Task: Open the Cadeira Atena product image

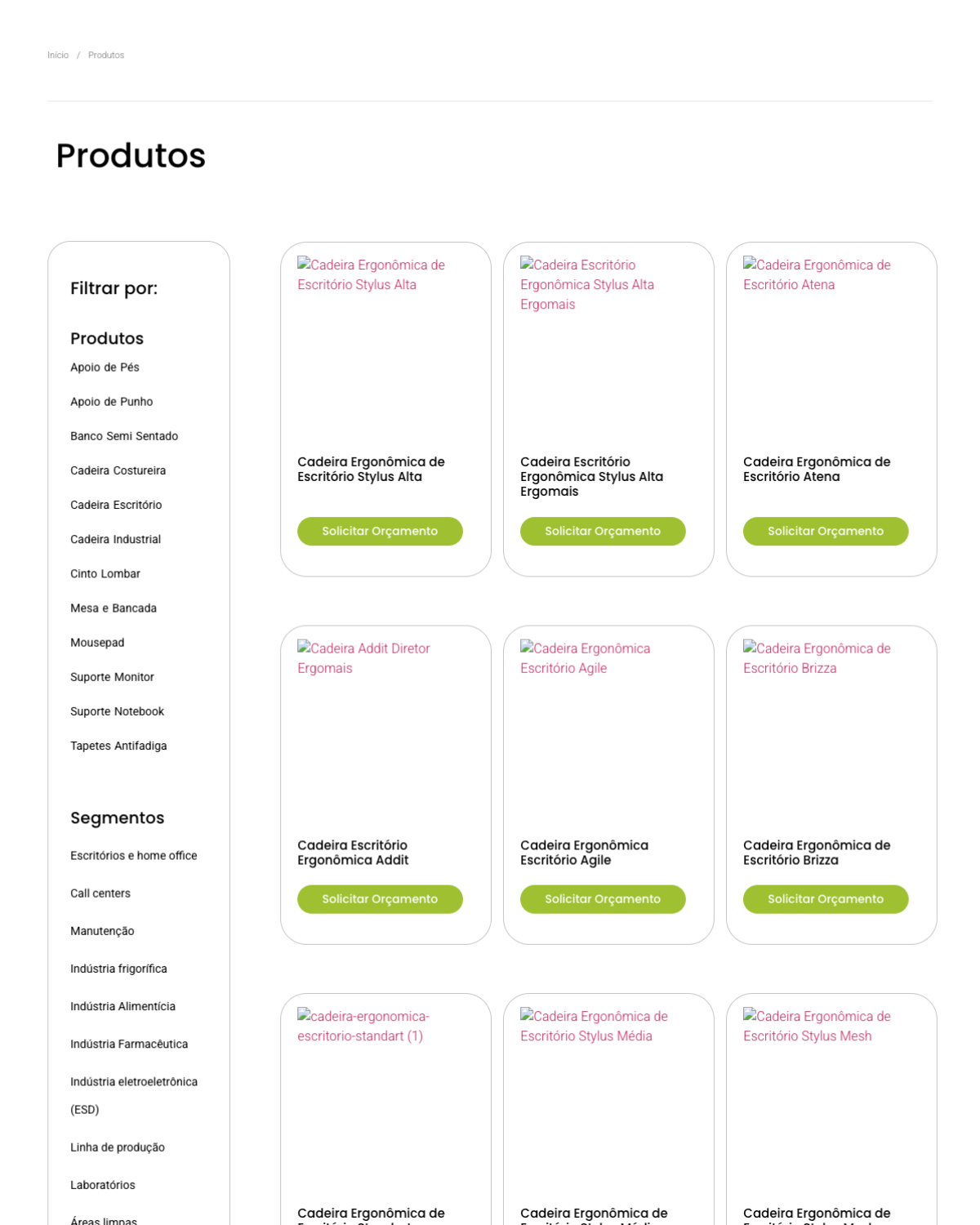Action: pyautogui.click(x=817, y=274)
